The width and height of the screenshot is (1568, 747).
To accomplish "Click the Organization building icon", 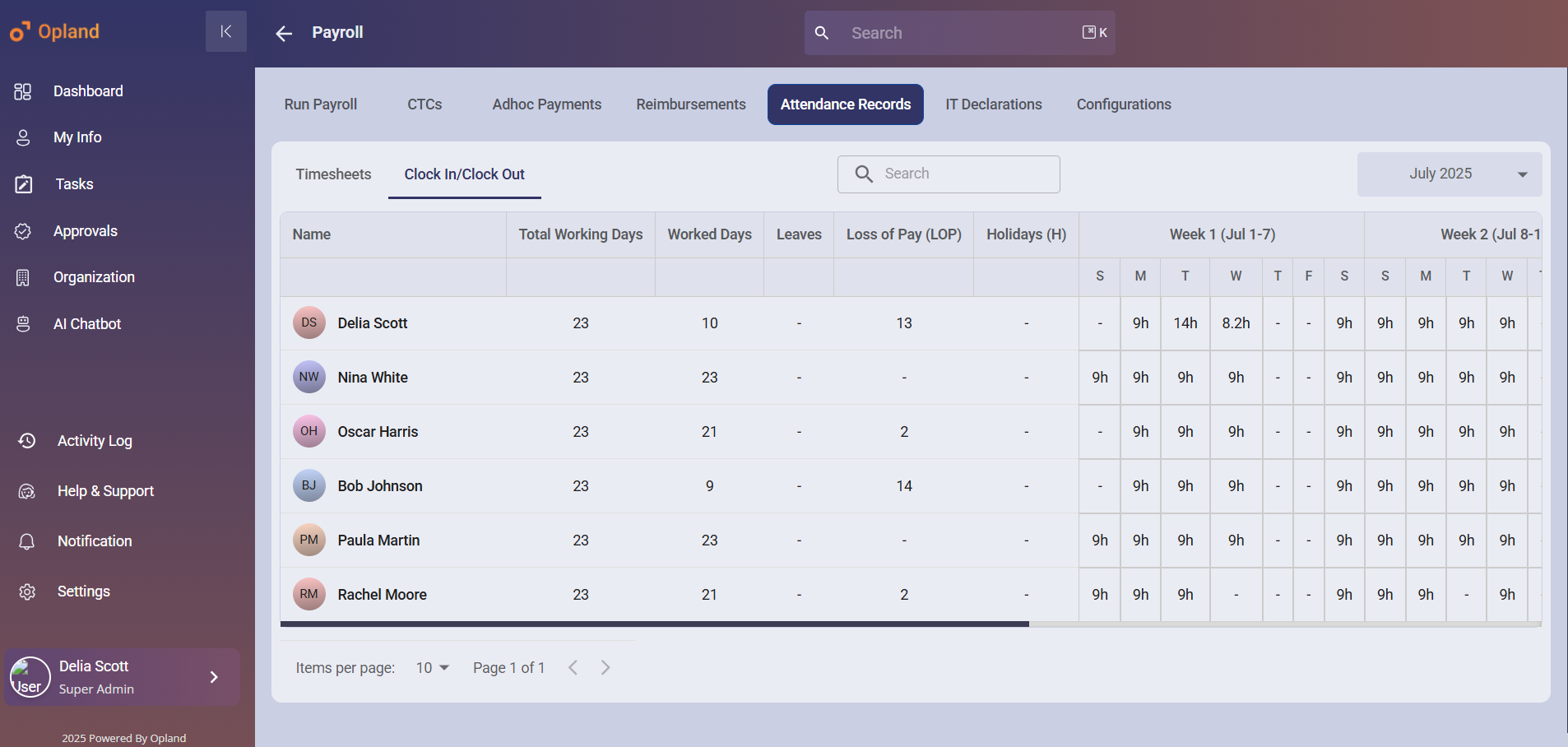I will (23, 277).
